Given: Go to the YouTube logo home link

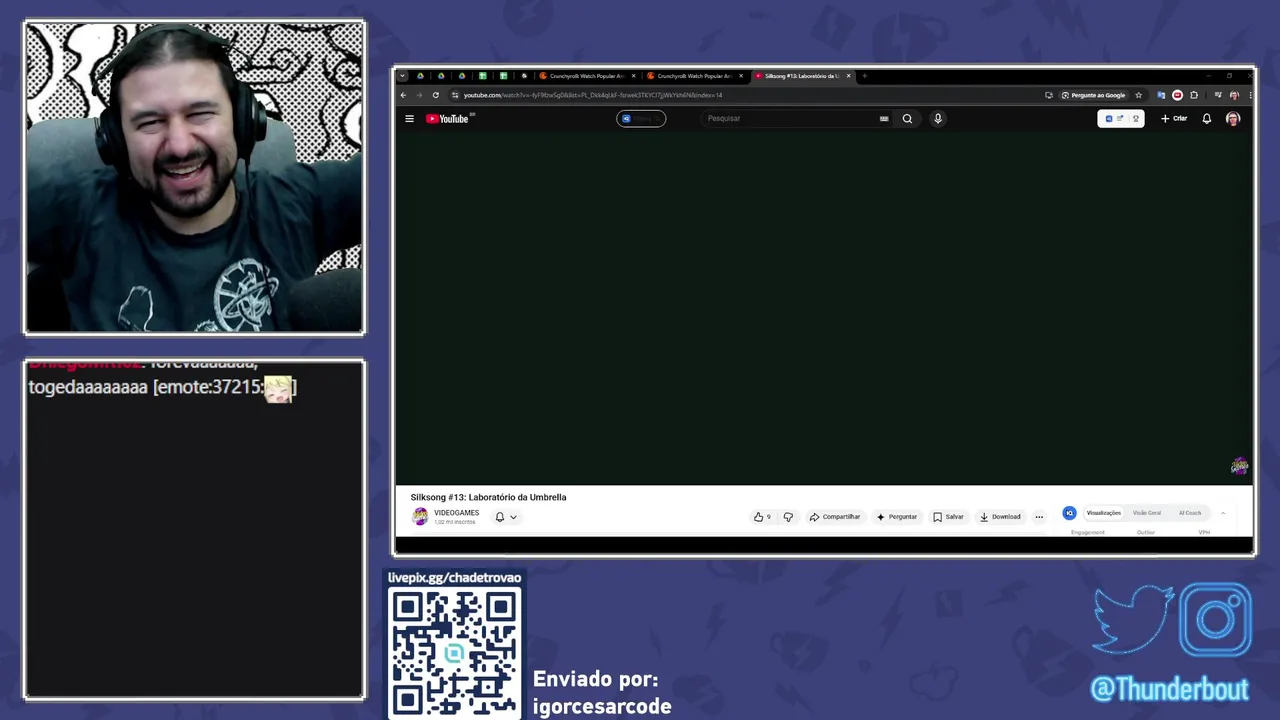Looking at the screenshot, I should tap(449, 118).
